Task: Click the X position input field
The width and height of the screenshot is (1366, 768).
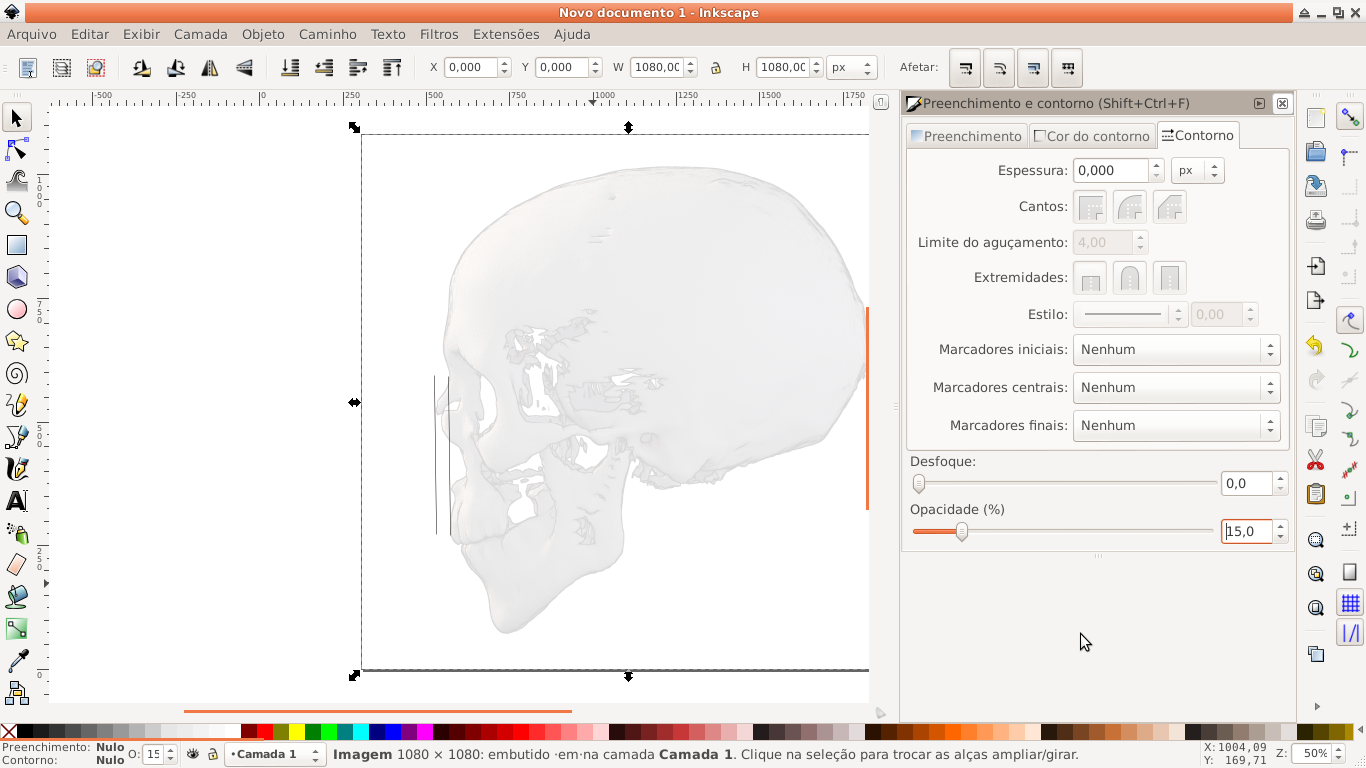Action: tap(469, 68)
